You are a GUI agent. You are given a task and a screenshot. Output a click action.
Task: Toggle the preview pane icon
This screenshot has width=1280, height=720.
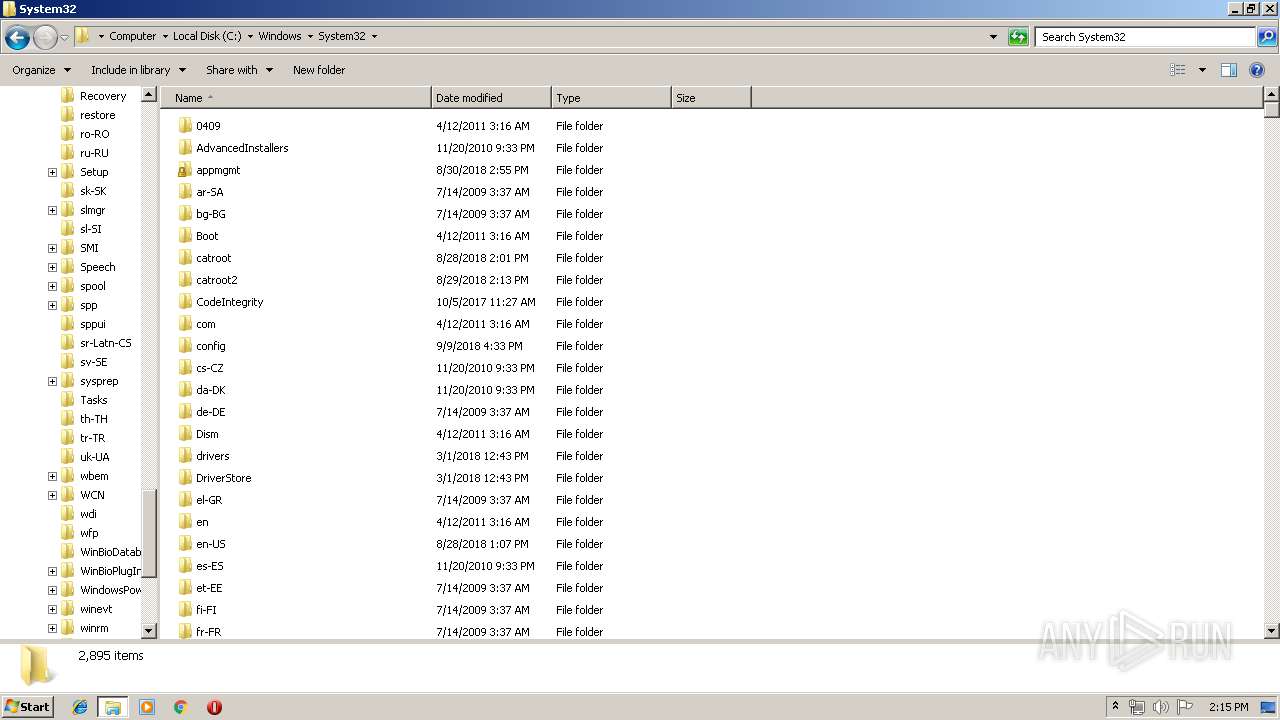pos(1229,70)
